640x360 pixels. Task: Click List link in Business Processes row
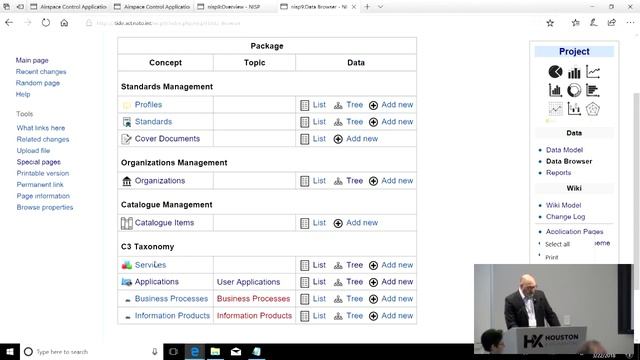click(x=319, y=299)
